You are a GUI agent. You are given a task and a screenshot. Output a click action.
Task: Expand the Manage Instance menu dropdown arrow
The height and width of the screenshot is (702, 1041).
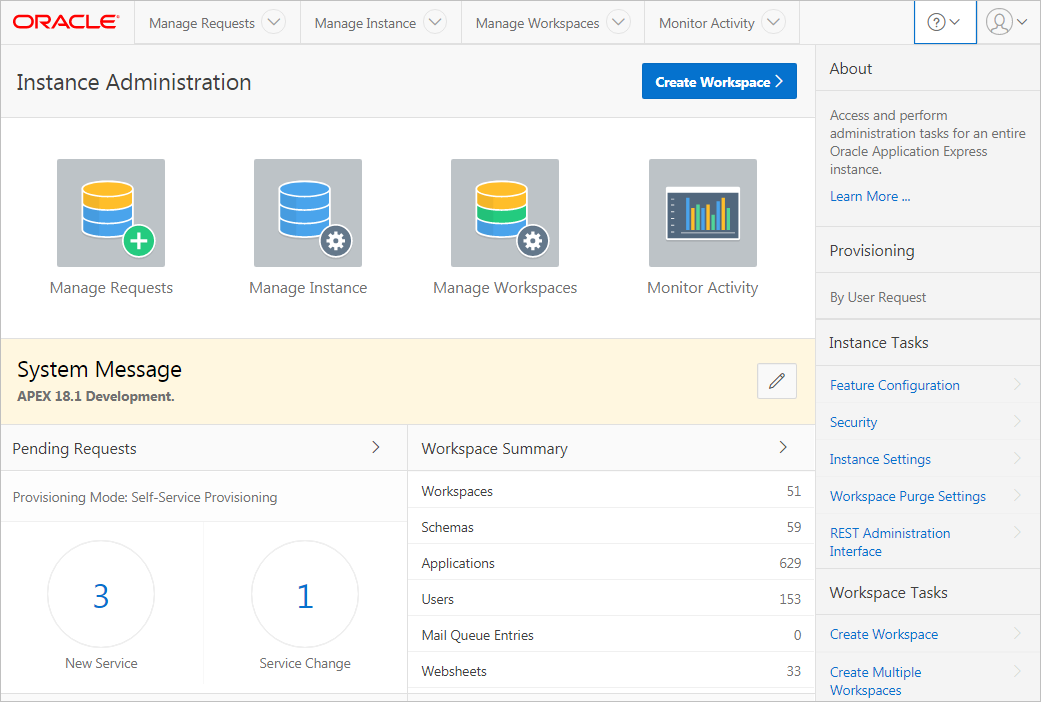[x=434, y=23]
